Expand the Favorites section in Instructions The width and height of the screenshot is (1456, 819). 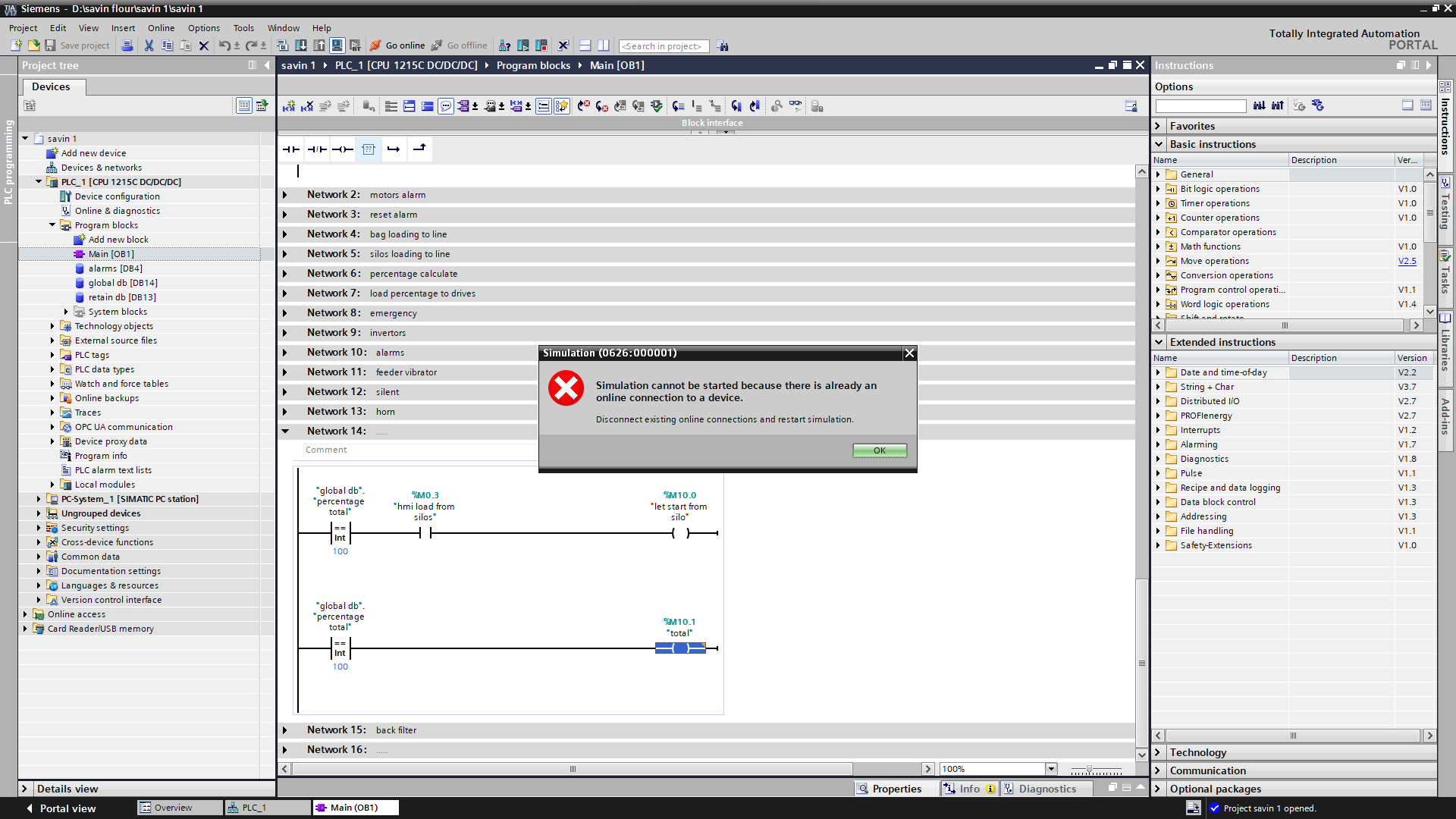(x=1159, y=126)
